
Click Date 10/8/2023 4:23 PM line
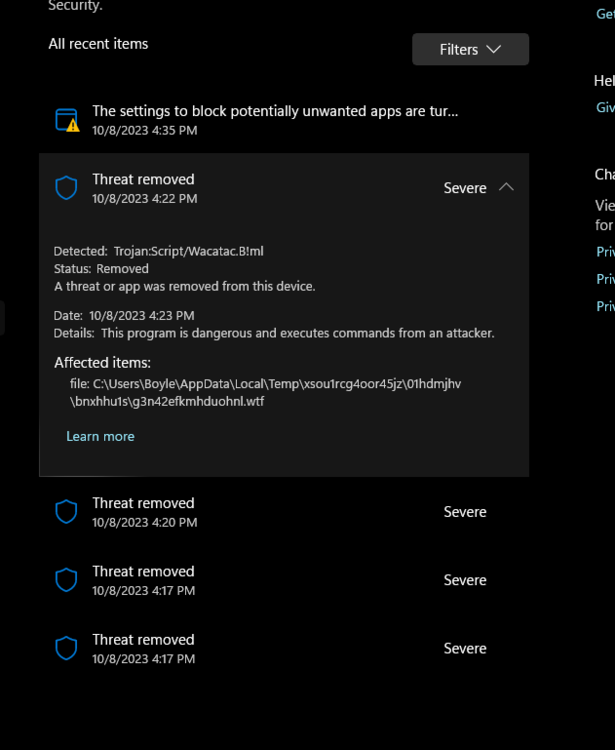124,316
